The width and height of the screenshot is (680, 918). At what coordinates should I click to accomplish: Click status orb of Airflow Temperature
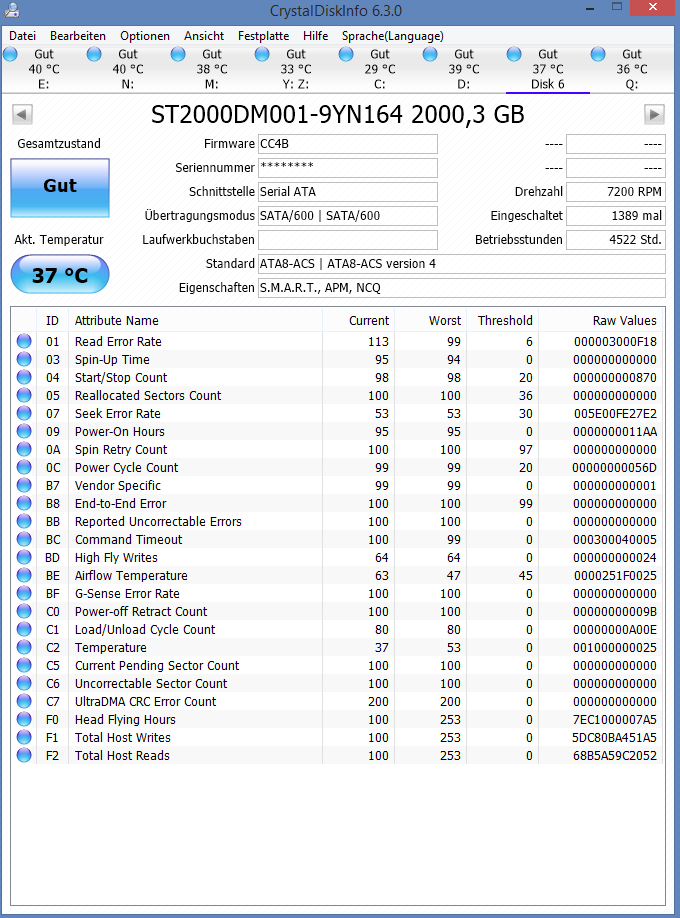coord(24,576)
